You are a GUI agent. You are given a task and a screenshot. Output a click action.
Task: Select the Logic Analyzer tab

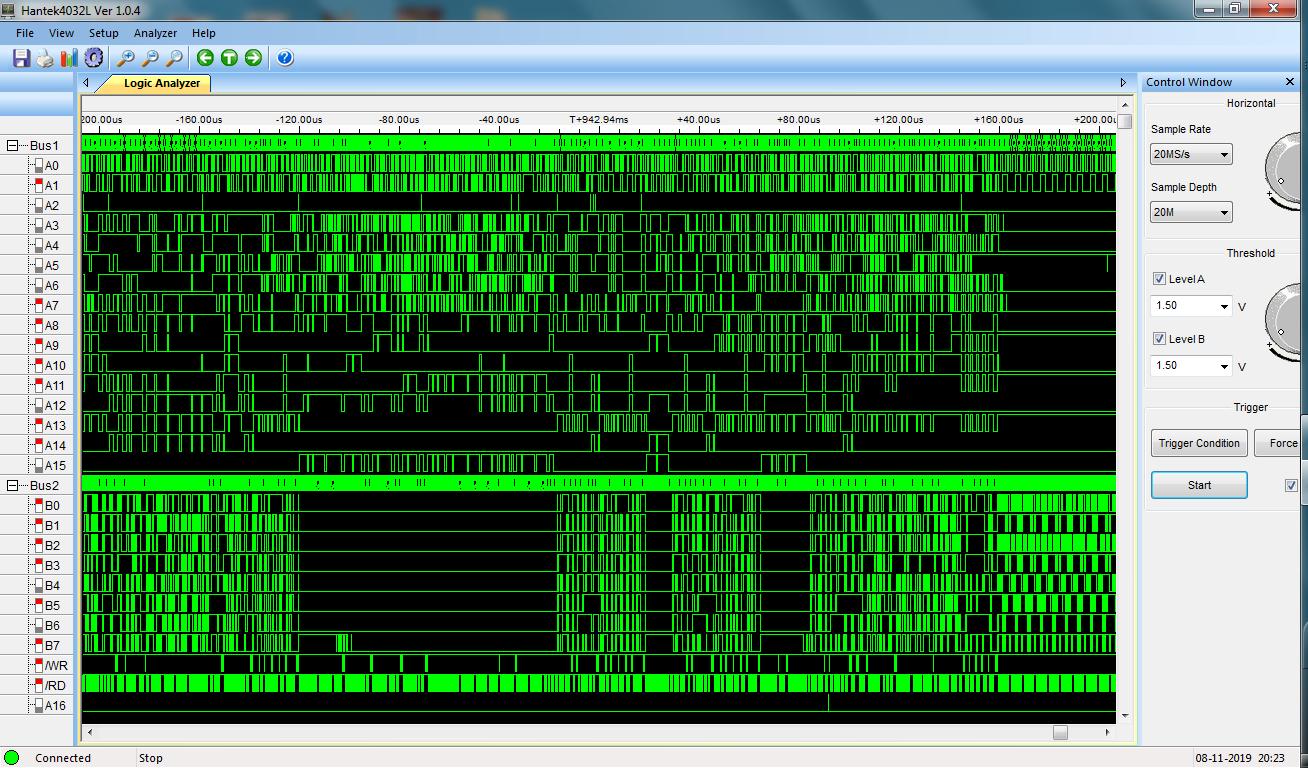tap(161, 83)
